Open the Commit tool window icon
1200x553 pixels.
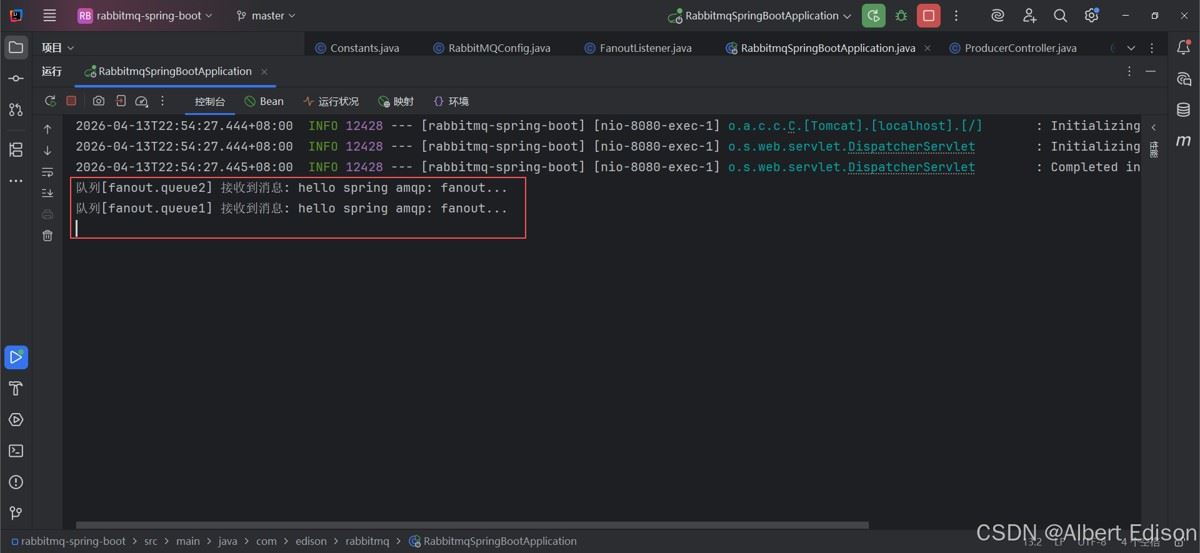point(16,78)
